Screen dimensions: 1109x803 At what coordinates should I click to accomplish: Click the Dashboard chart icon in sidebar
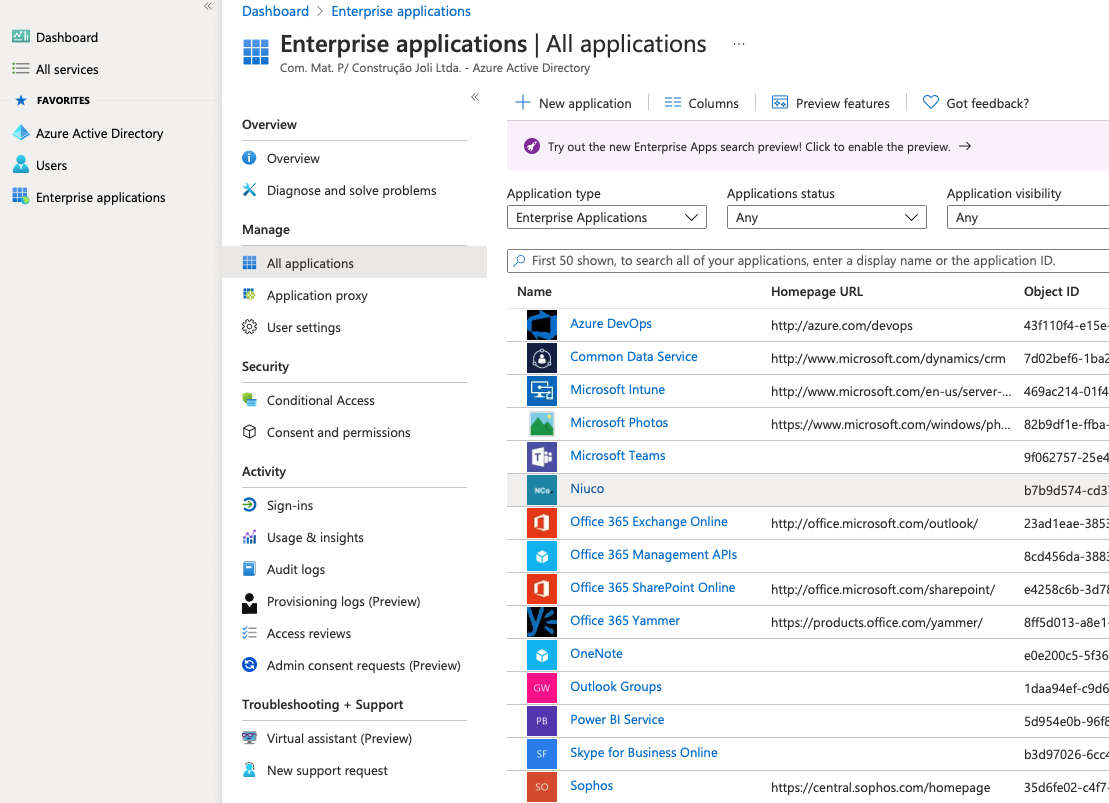point(21,37)
